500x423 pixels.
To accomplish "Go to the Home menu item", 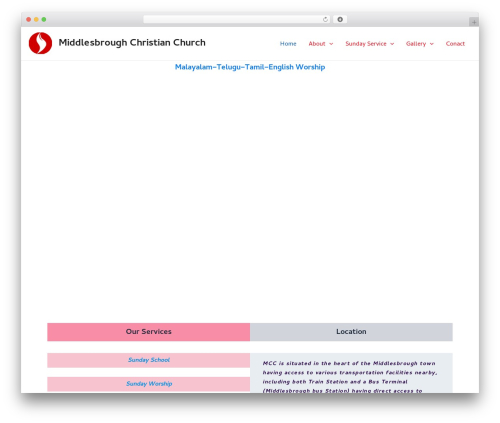I will [x=288, y=44].
